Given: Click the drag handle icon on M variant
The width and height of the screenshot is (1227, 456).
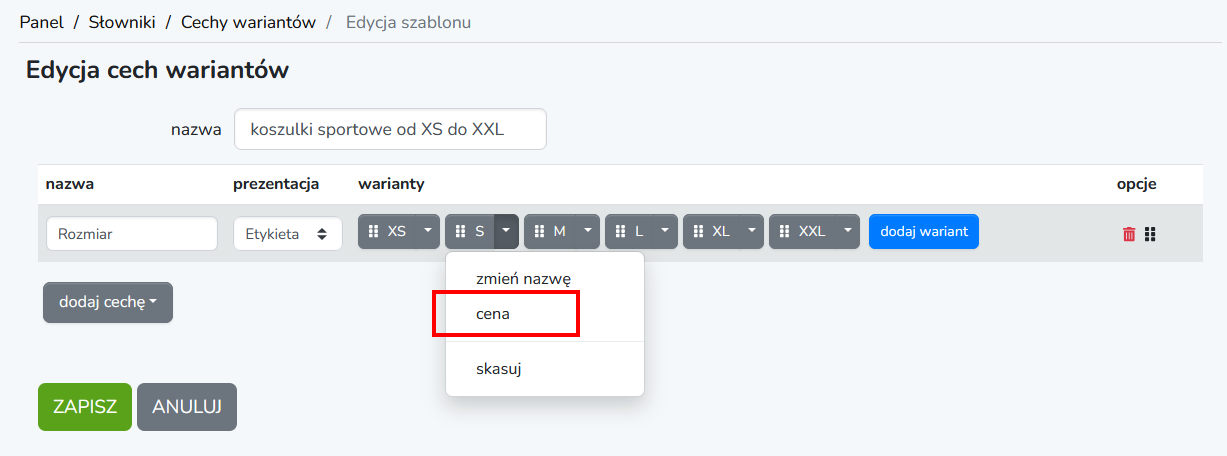Looking at the screenshot, I should (539, 231).
